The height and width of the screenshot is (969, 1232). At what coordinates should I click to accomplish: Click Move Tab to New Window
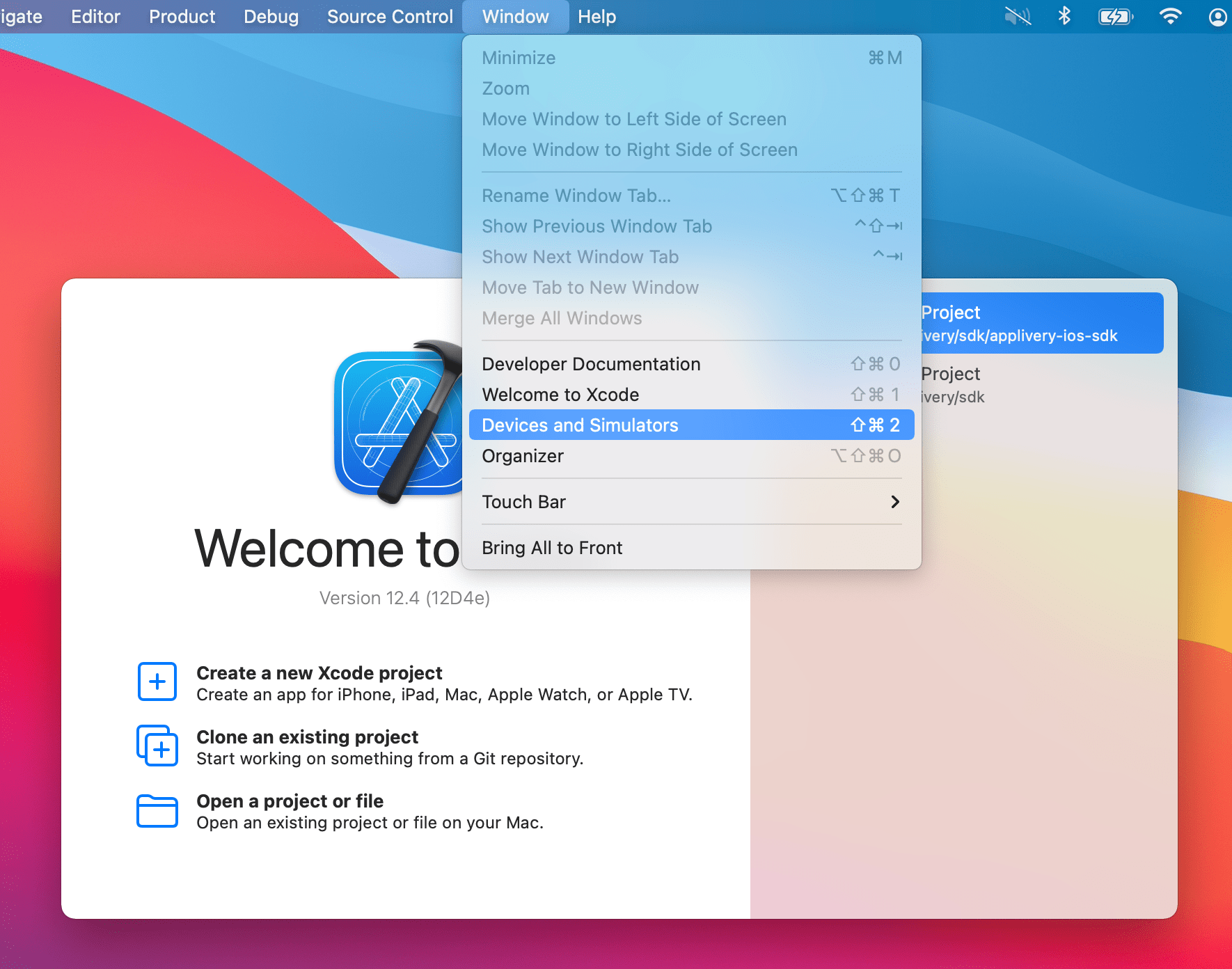tap(691, 287)
